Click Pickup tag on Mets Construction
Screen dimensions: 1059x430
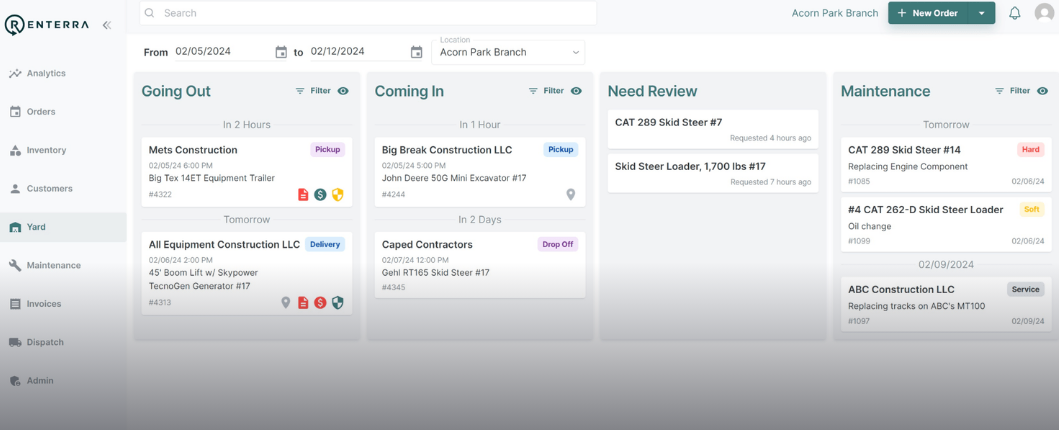pyautogui.click(x=328, y=150)
